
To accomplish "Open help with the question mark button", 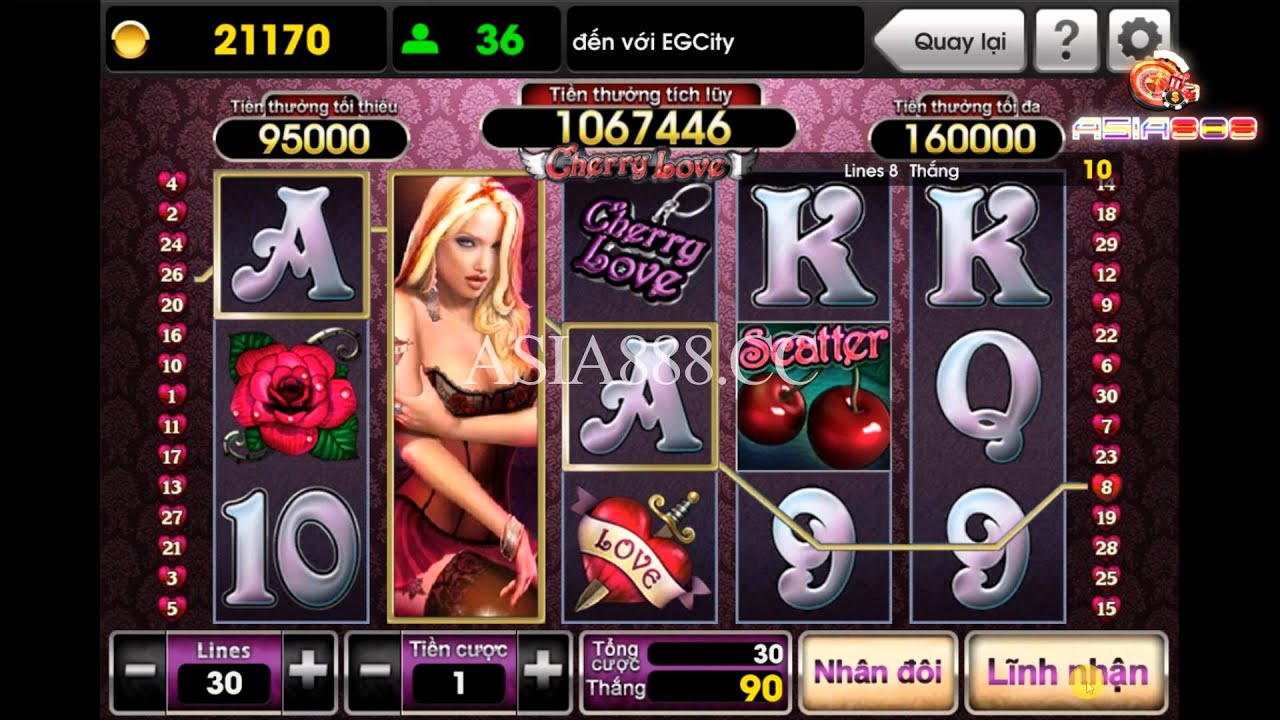I will pos(1066,40).
